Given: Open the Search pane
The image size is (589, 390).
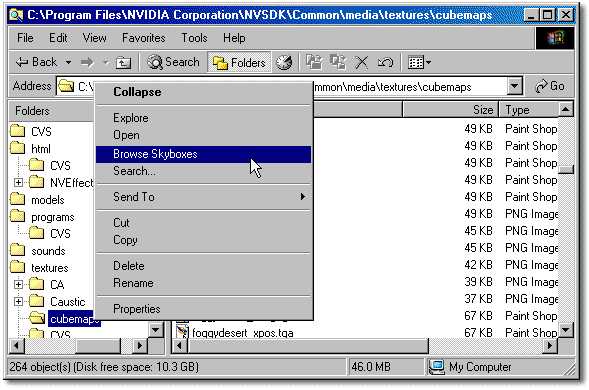Looking at the screenshot, I should point(173,62).
